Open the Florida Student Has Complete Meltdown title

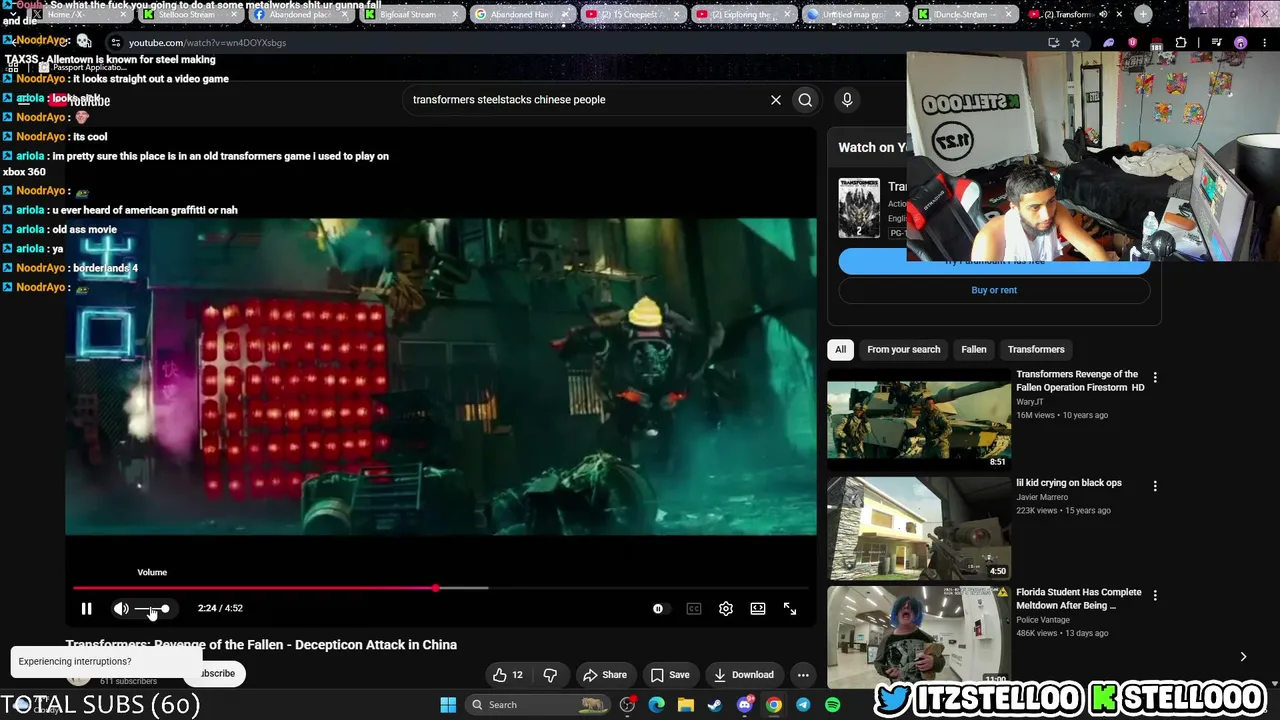1079,599
